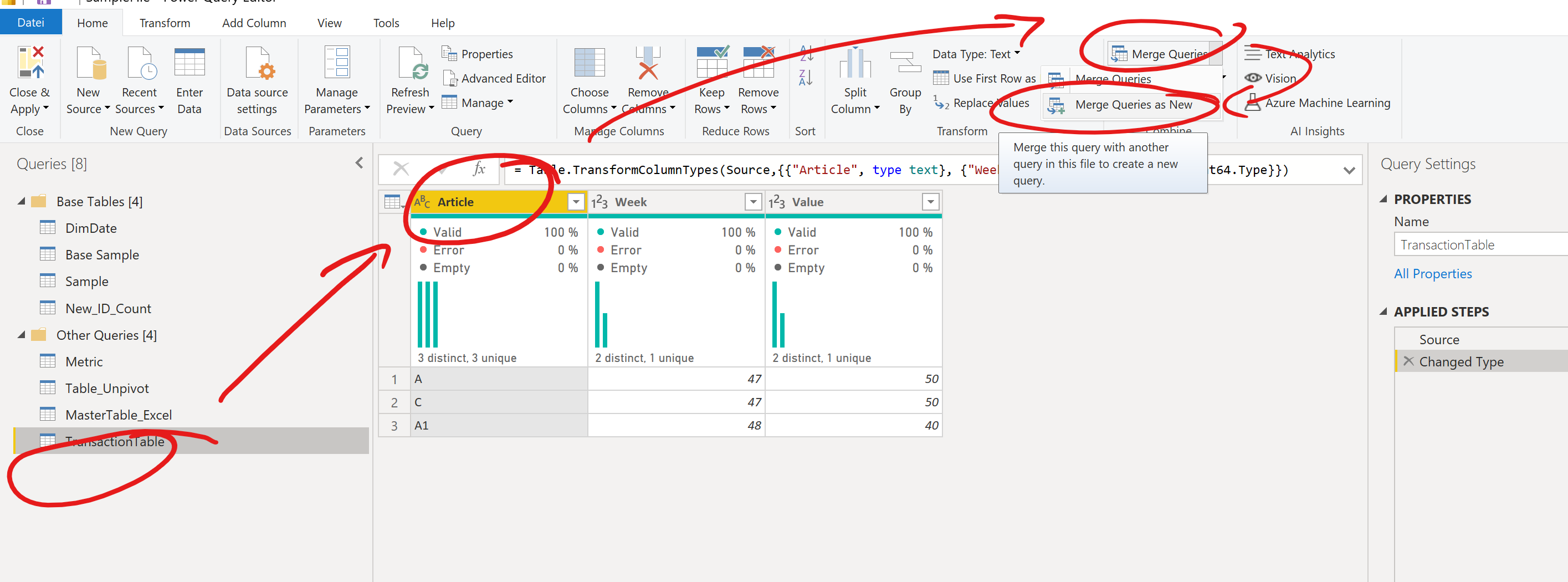Click the Choose Columns icon
1568x582 pixels.
589,63
